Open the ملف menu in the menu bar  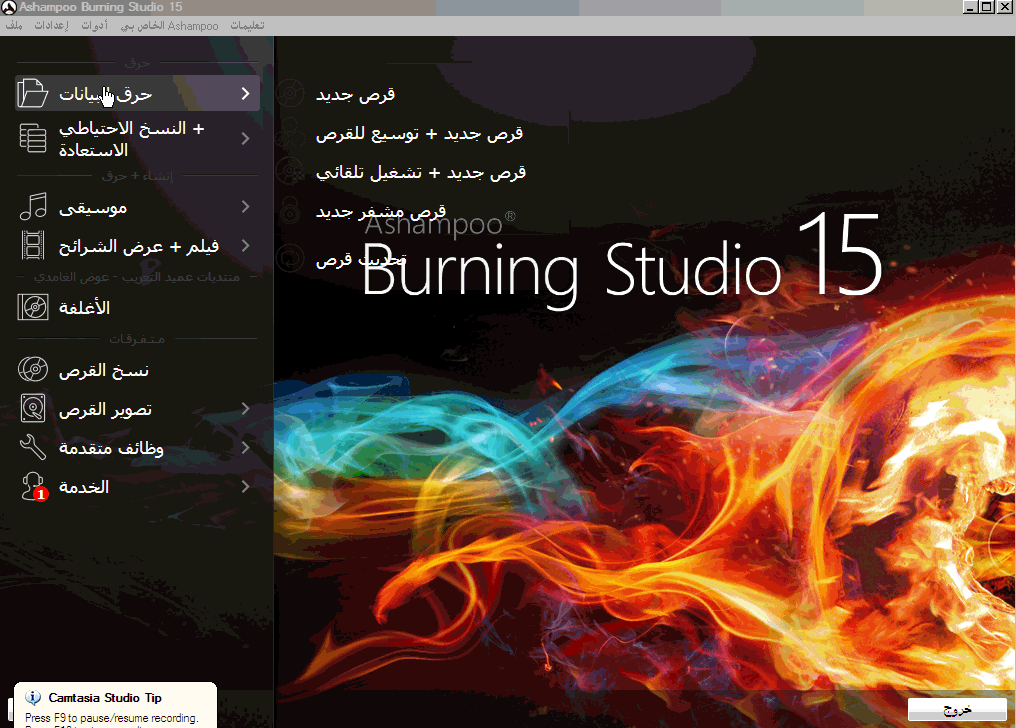tap(13, 25)
